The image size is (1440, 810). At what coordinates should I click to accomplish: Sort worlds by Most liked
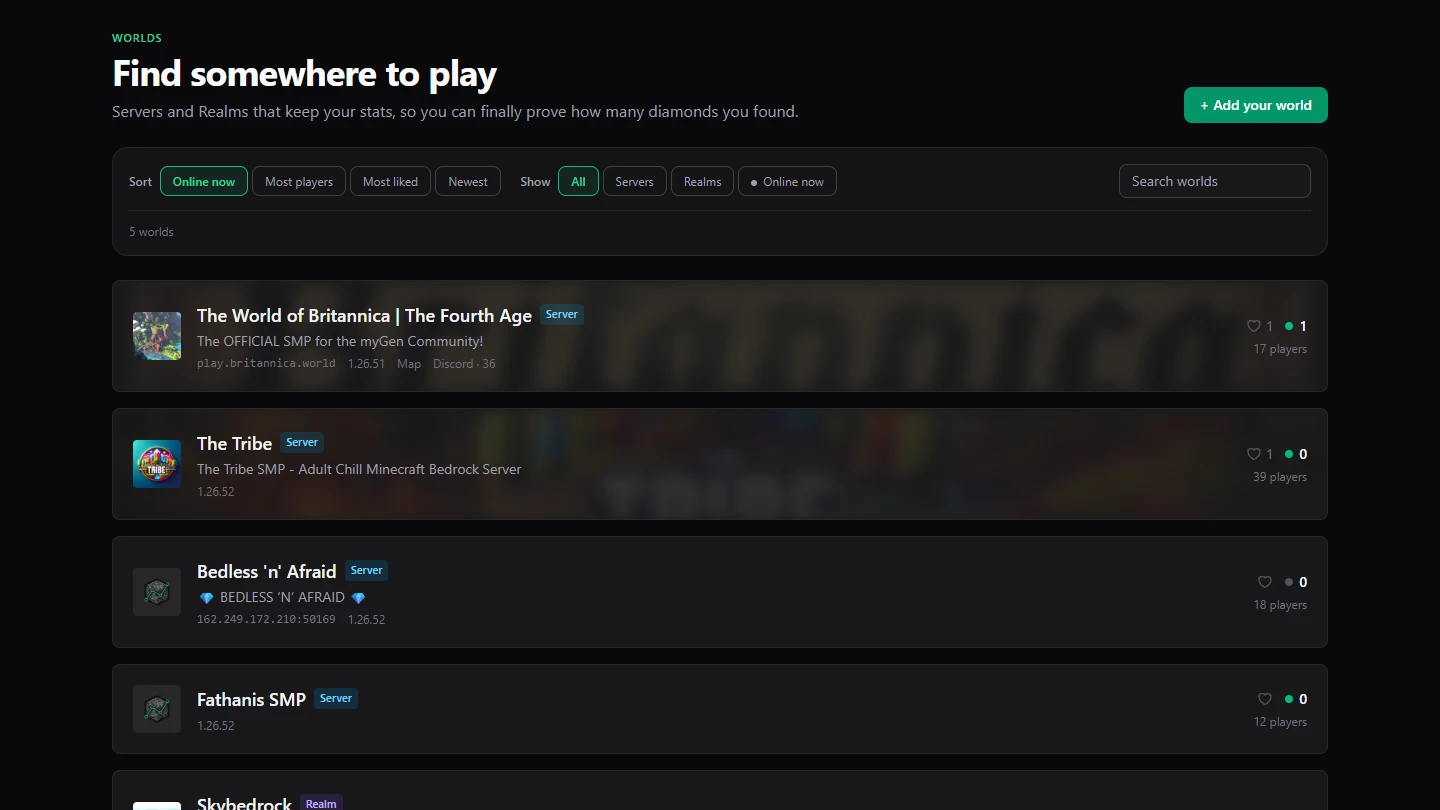coord(390,181)
